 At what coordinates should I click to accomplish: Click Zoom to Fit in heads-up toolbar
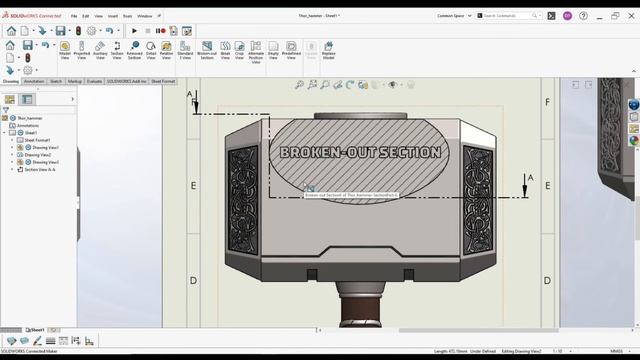click(x=299, y=85)
